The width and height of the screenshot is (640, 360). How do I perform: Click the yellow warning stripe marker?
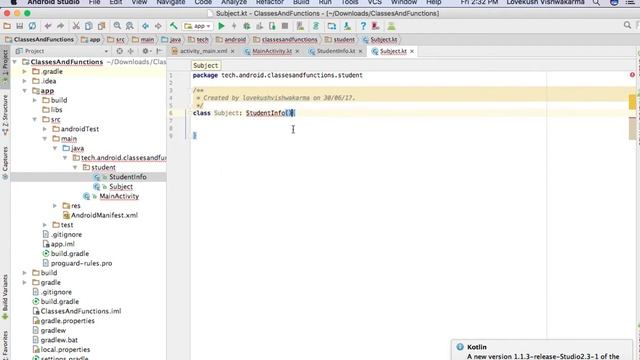[x=632, y=102]
